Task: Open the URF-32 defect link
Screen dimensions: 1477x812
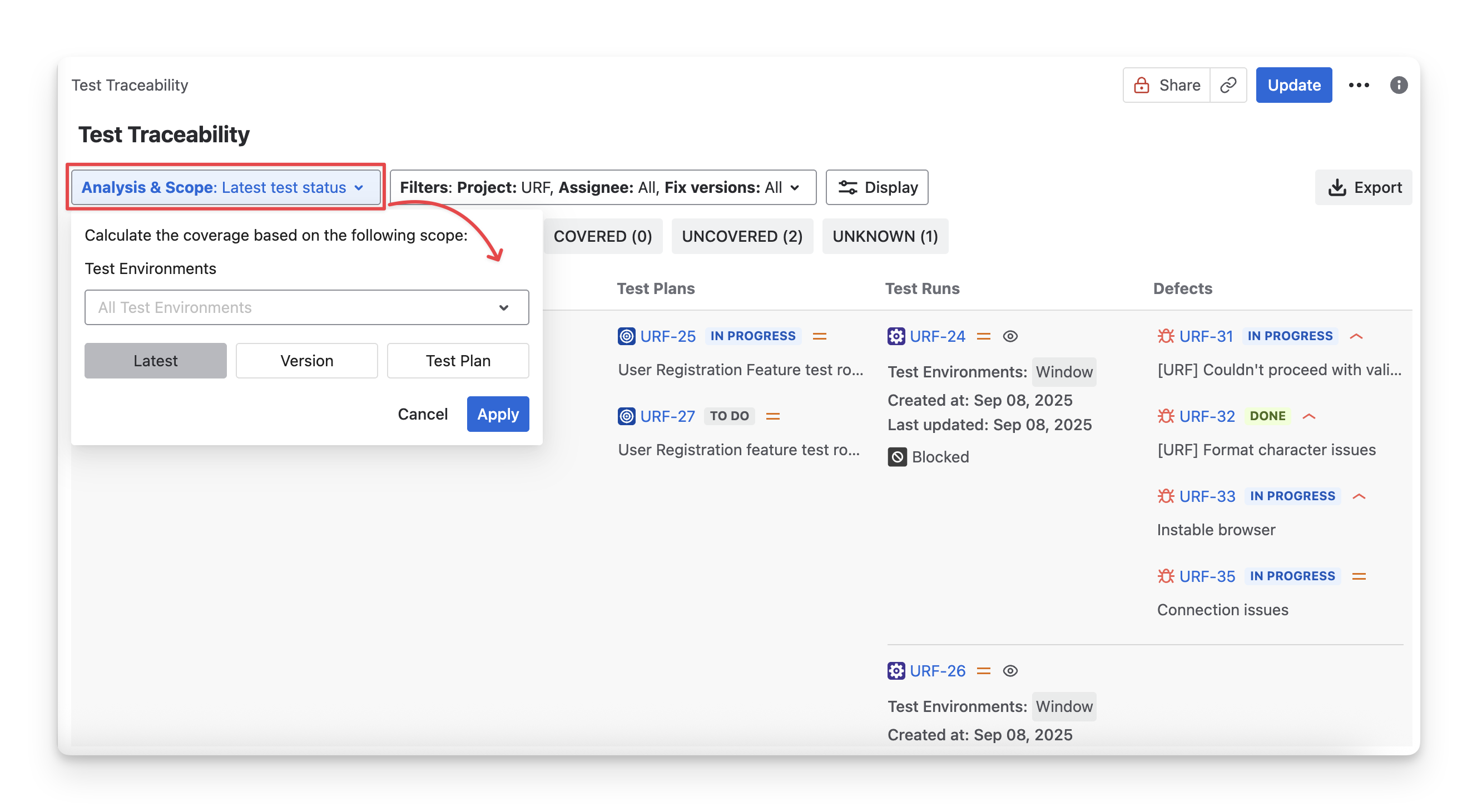Action: pos(1207,416)
